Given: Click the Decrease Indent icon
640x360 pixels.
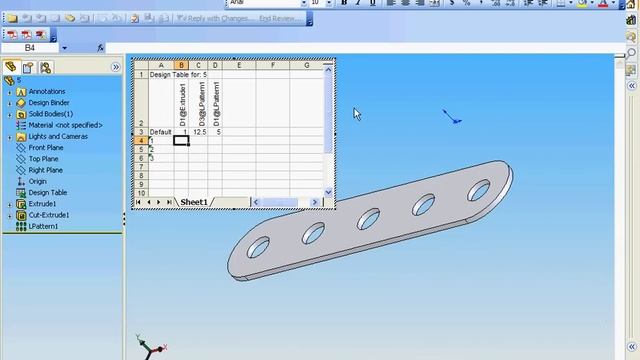Looking at the screenshot, I should point(529,3).
